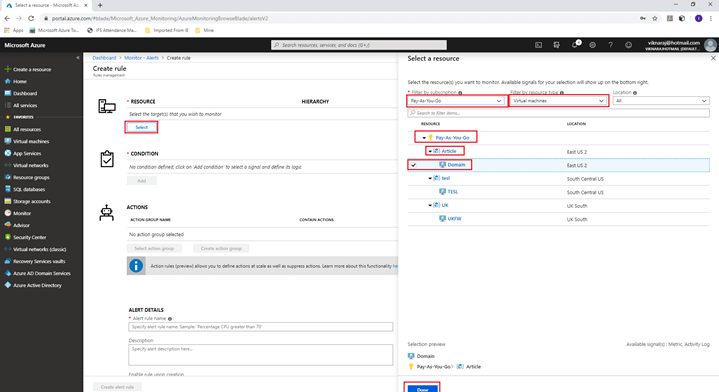Click blue info icon in action rules banner
Screen dimensions: 719x392
[136, 266]
